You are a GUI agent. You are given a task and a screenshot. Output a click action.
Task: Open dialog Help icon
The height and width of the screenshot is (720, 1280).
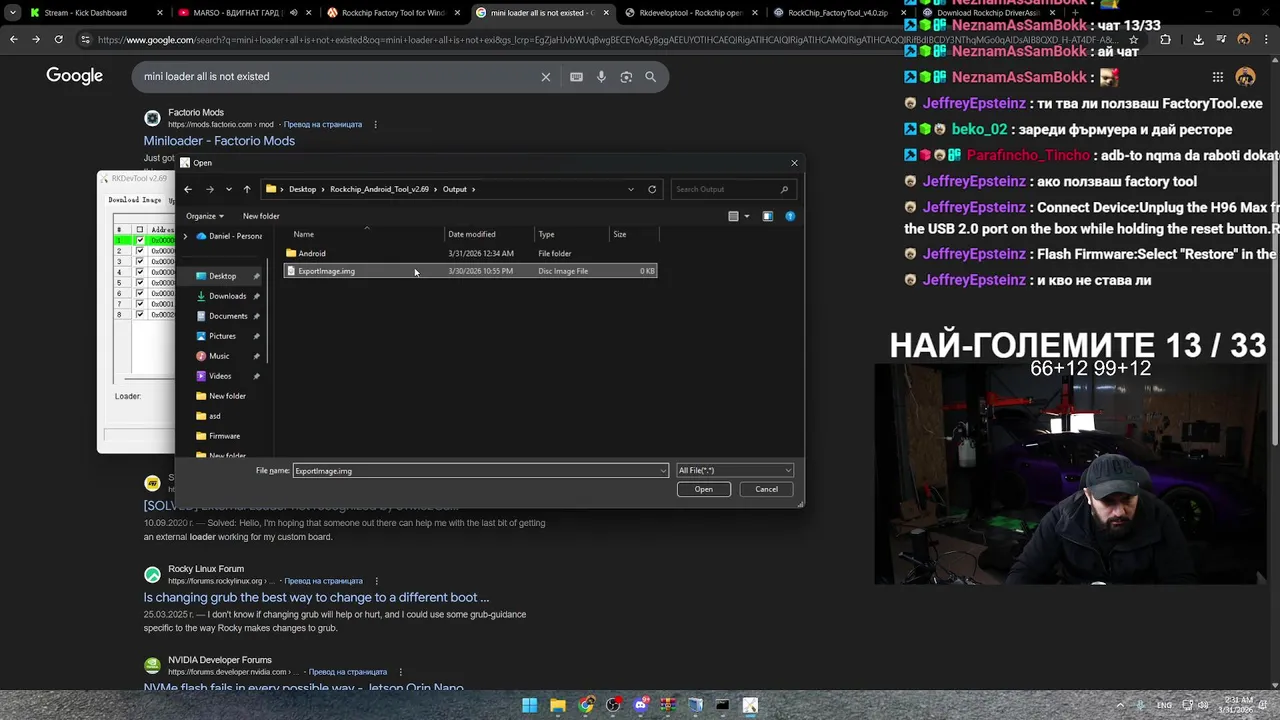click(x=790, y=216)
